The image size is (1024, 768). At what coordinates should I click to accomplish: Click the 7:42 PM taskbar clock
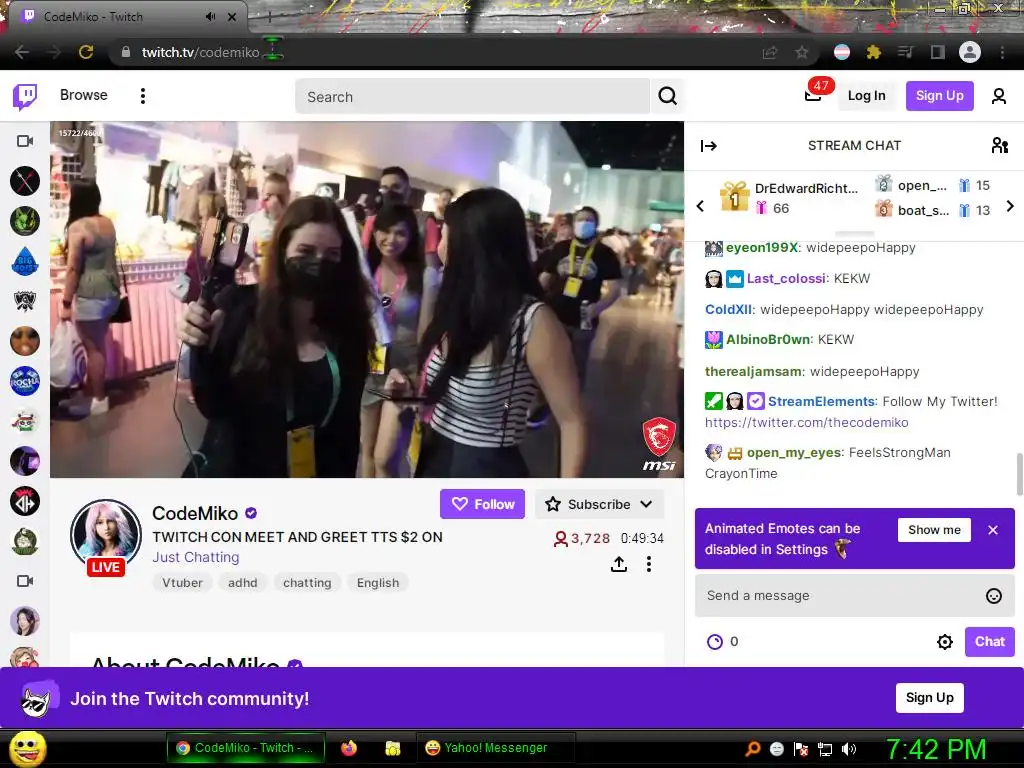935,749
